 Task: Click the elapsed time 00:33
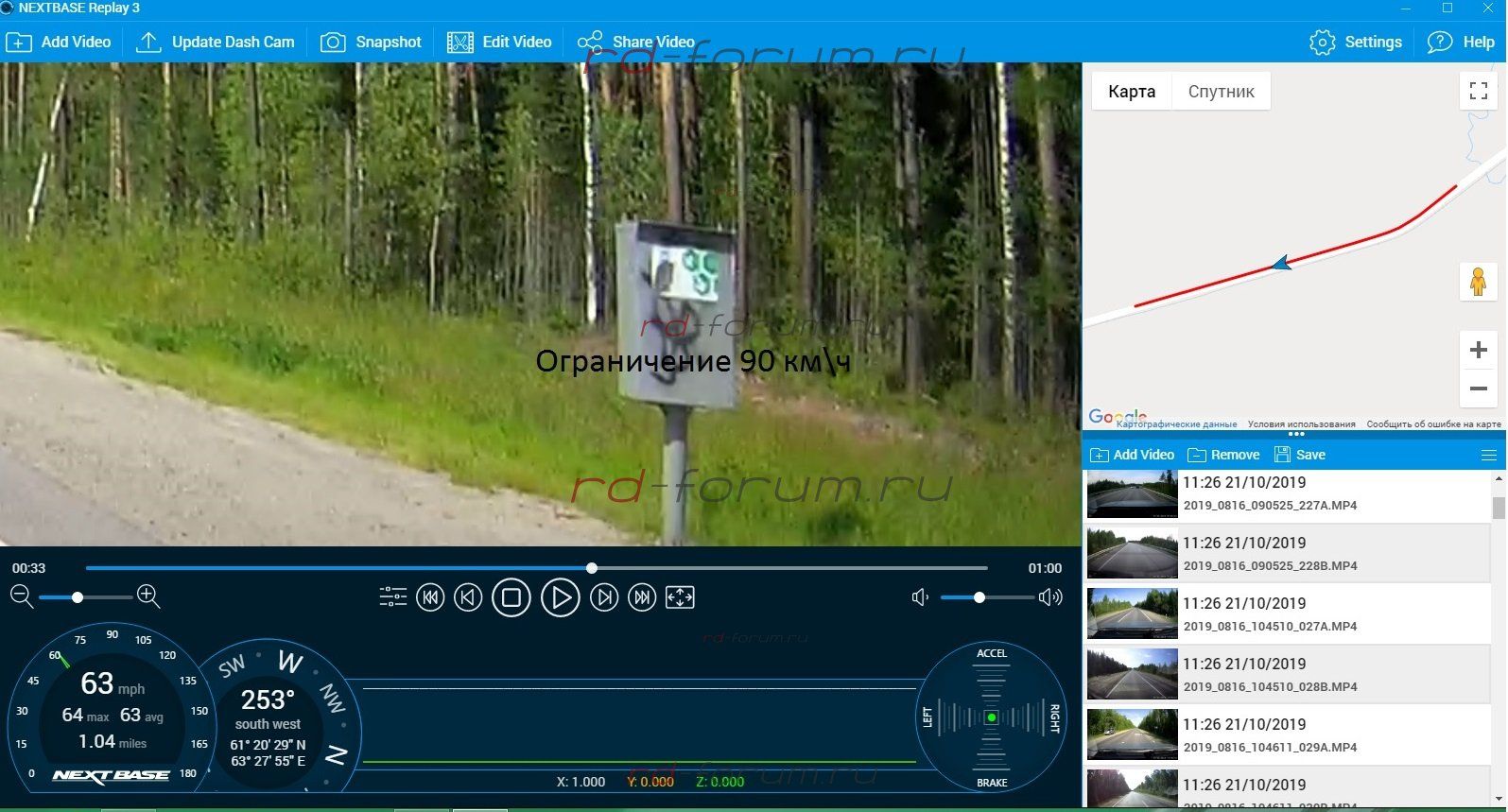click(28, 568)
